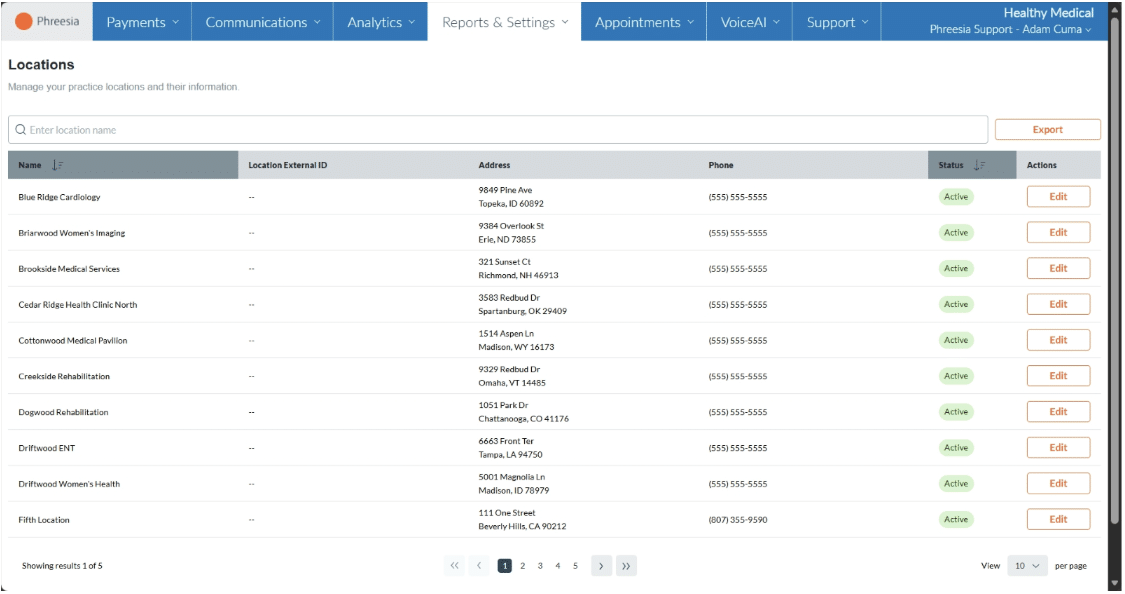Edit Blue Ridge Cardiology location
The width and height of the screenshot is (1125, 594).
click(x=1058, y=197)
